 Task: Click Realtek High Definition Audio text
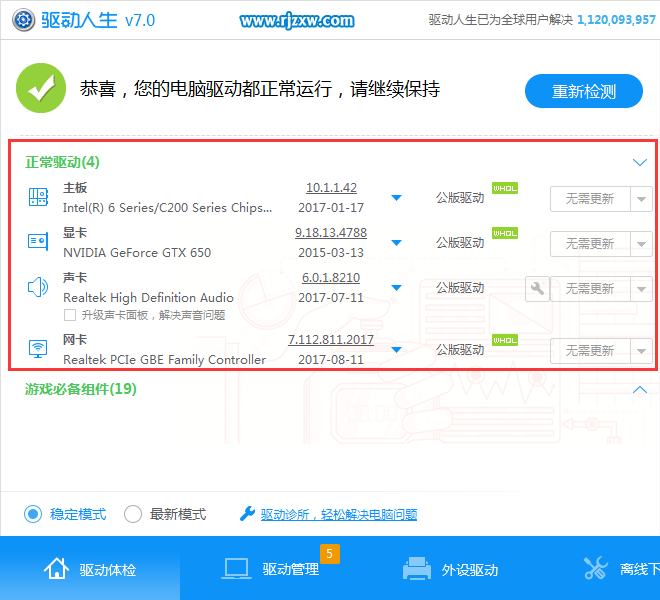point(148,298)
